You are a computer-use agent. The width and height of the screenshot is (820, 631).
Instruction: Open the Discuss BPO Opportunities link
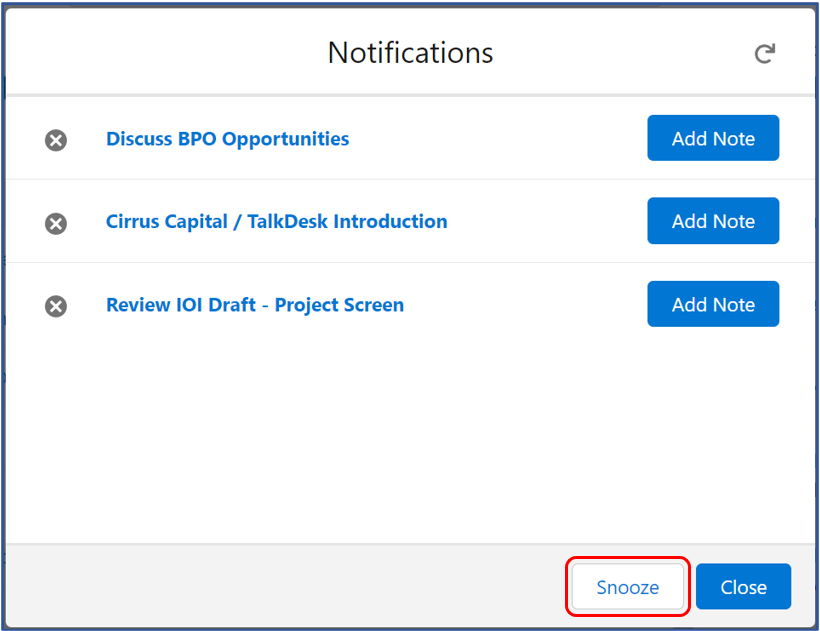point(227,139)
